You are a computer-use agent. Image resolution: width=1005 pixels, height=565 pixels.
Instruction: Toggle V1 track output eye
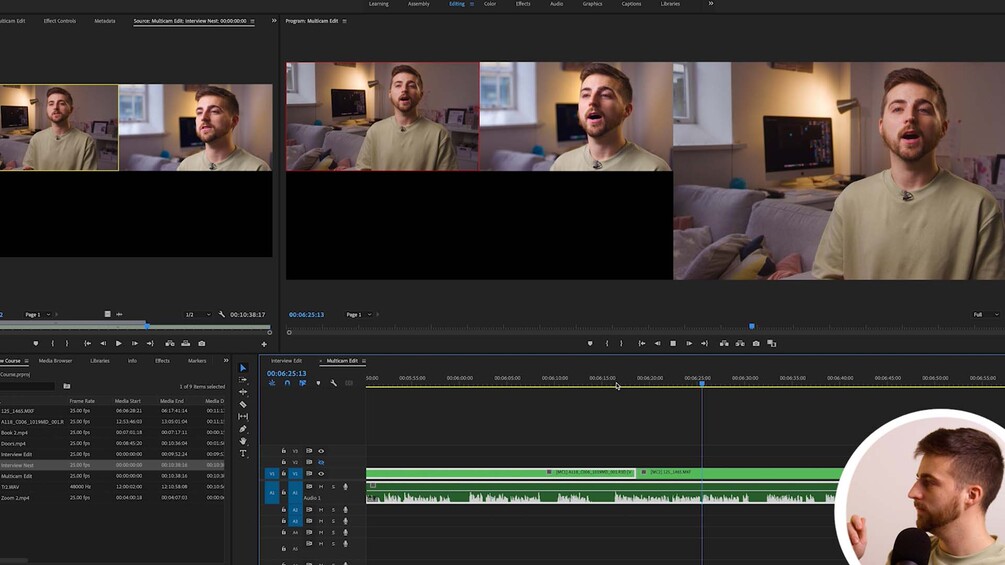point(321,473)
